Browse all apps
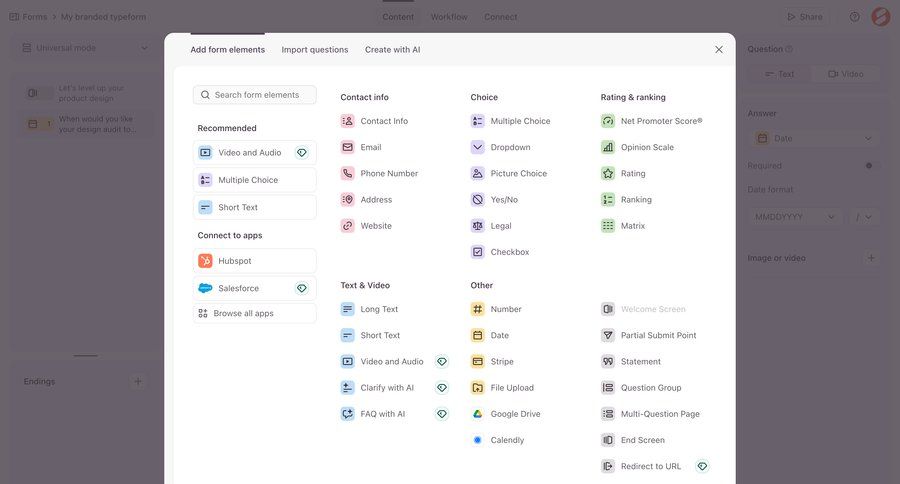 tap(255, 313)
